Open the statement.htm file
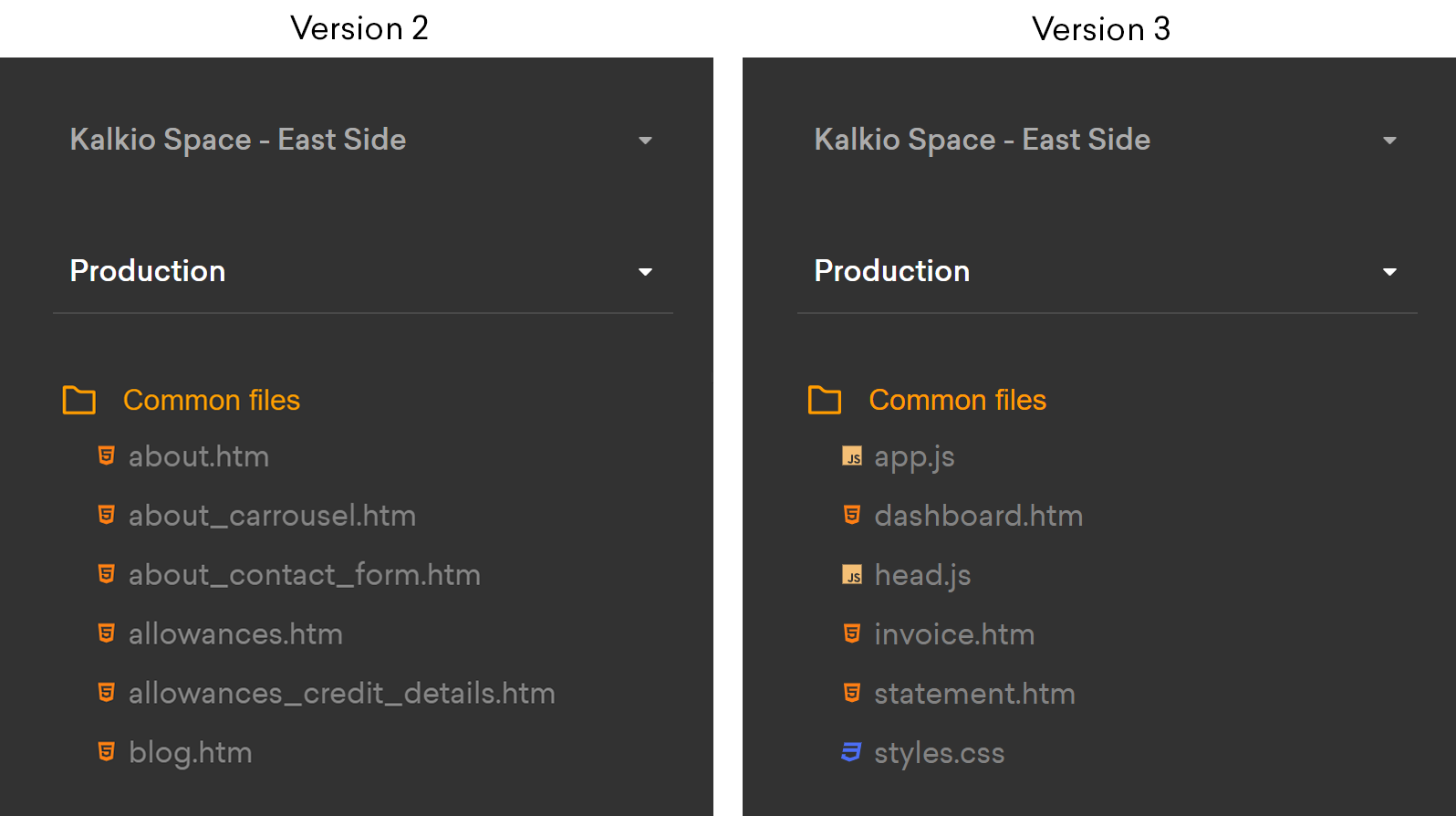The image size is (1456, 816). (974, 694)
